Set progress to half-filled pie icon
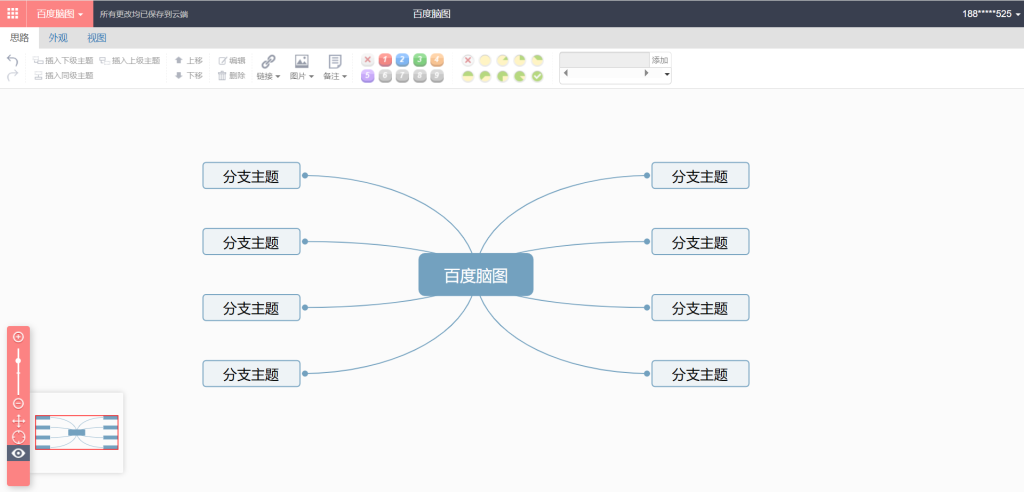Viewport: 1024px width, 492px height. point(468,76)
